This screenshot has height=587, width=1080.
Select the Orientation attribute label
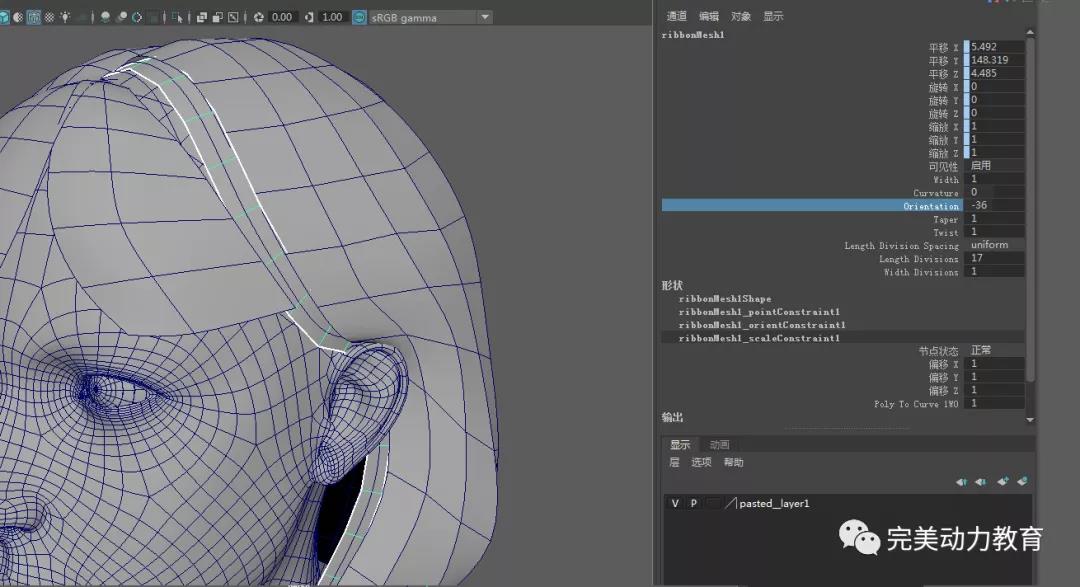click(930, 206)
